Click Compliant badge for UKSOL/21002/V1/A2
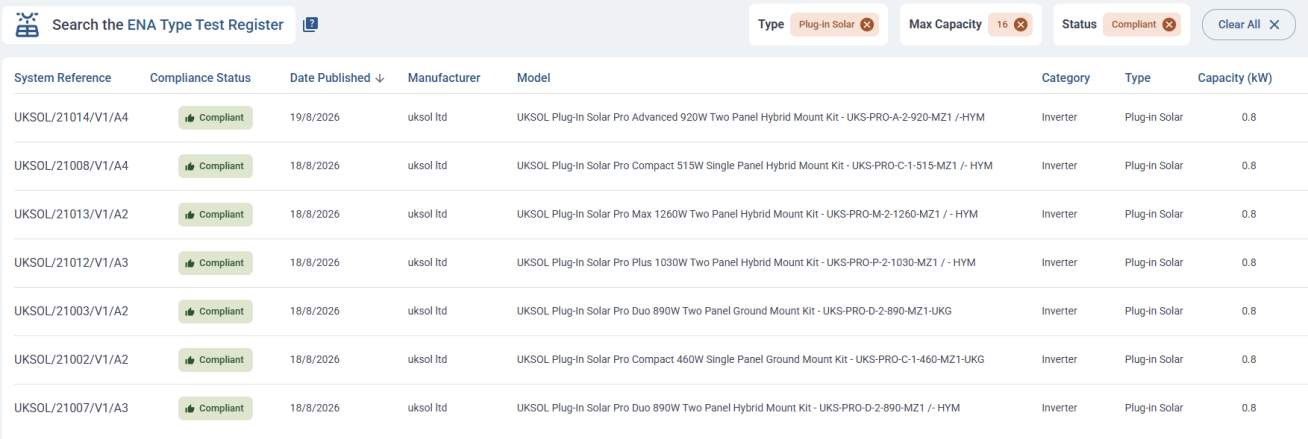 click(x=215, y=359)
